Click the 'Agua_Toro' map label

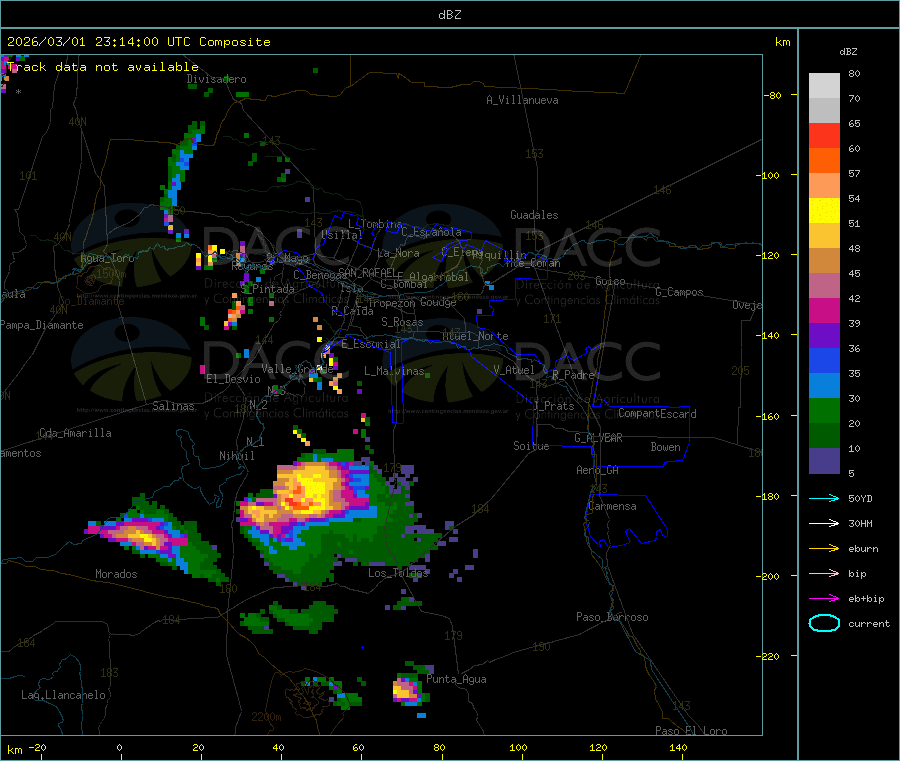(x=107, y=258)
